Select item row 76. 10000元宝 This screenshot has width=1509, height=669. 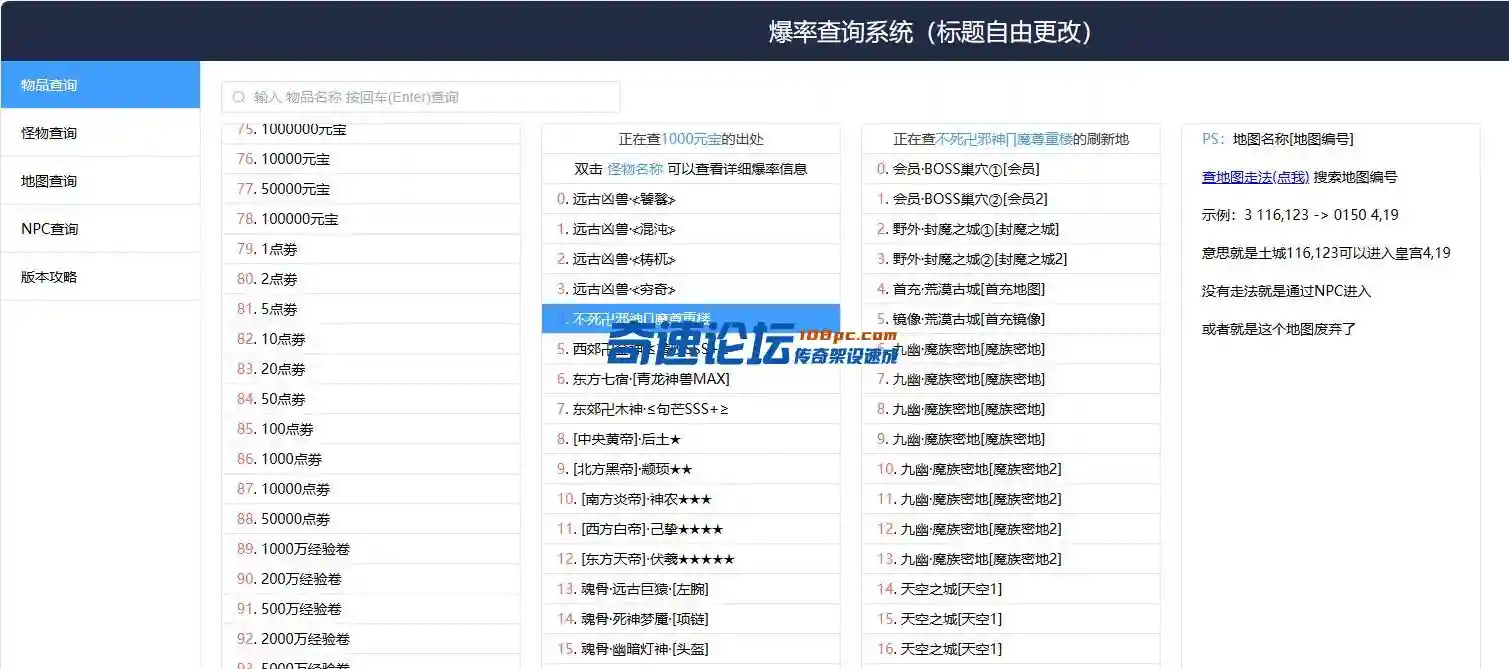[371, 159]
